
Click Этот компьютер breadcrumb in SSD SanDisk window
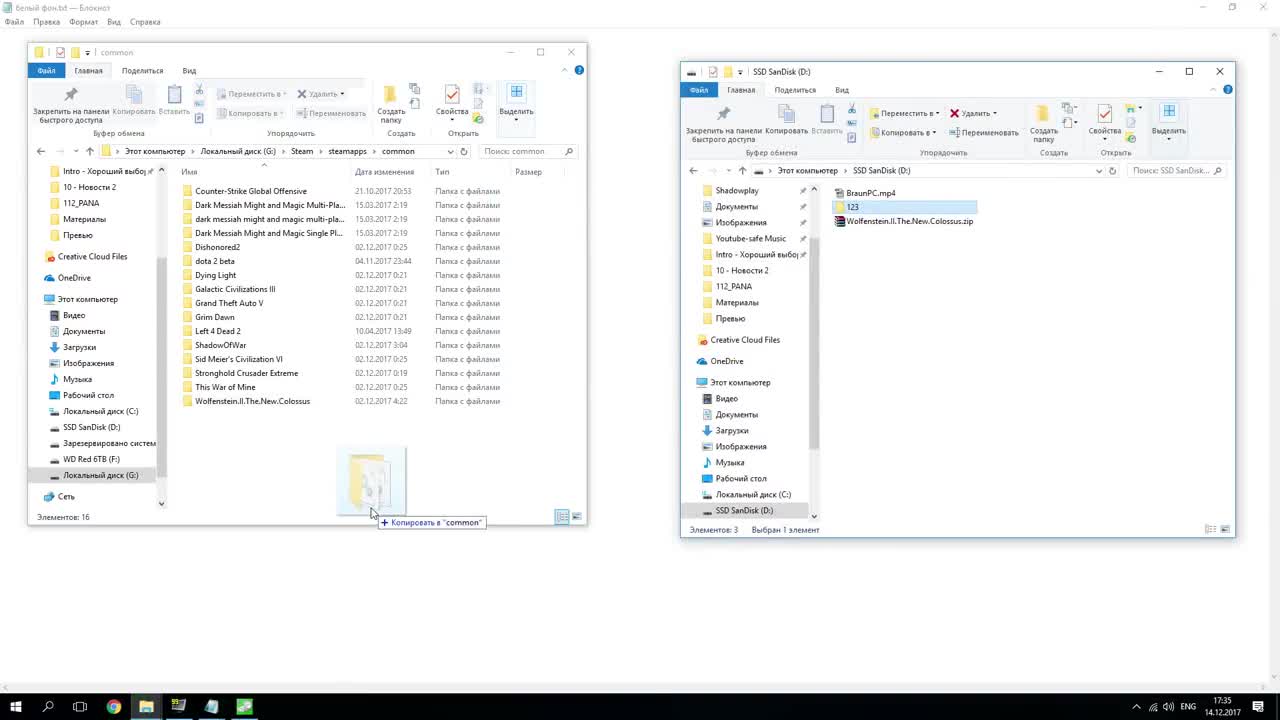[808, 170]
